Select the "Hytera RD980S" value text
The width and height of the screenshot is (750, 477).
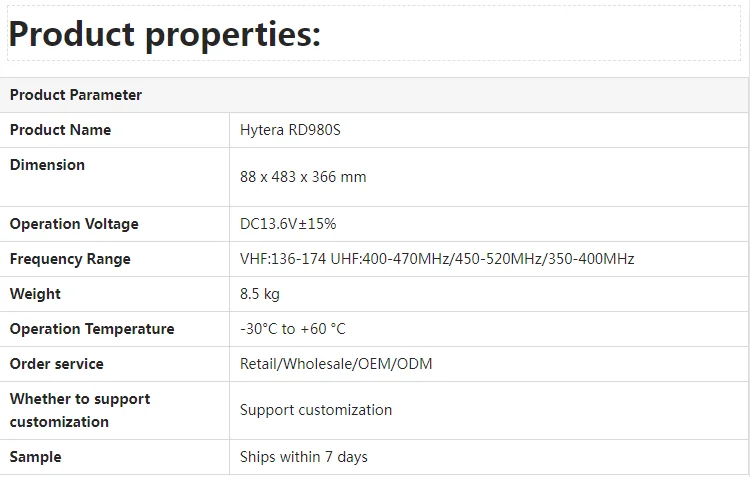coord(291,130)
